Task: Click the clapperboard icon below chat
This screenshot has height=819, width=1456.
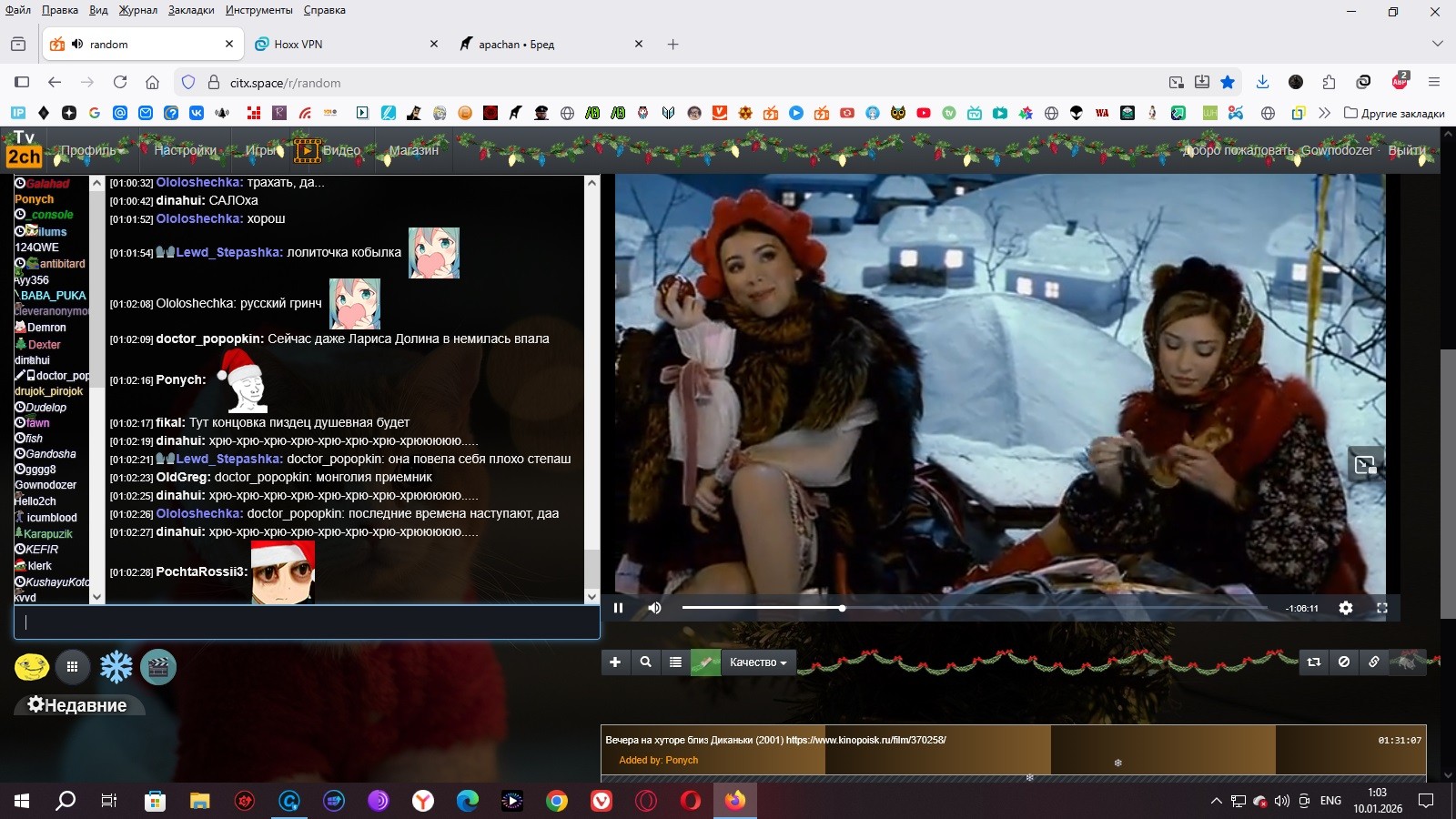Action: pos(158,667)
